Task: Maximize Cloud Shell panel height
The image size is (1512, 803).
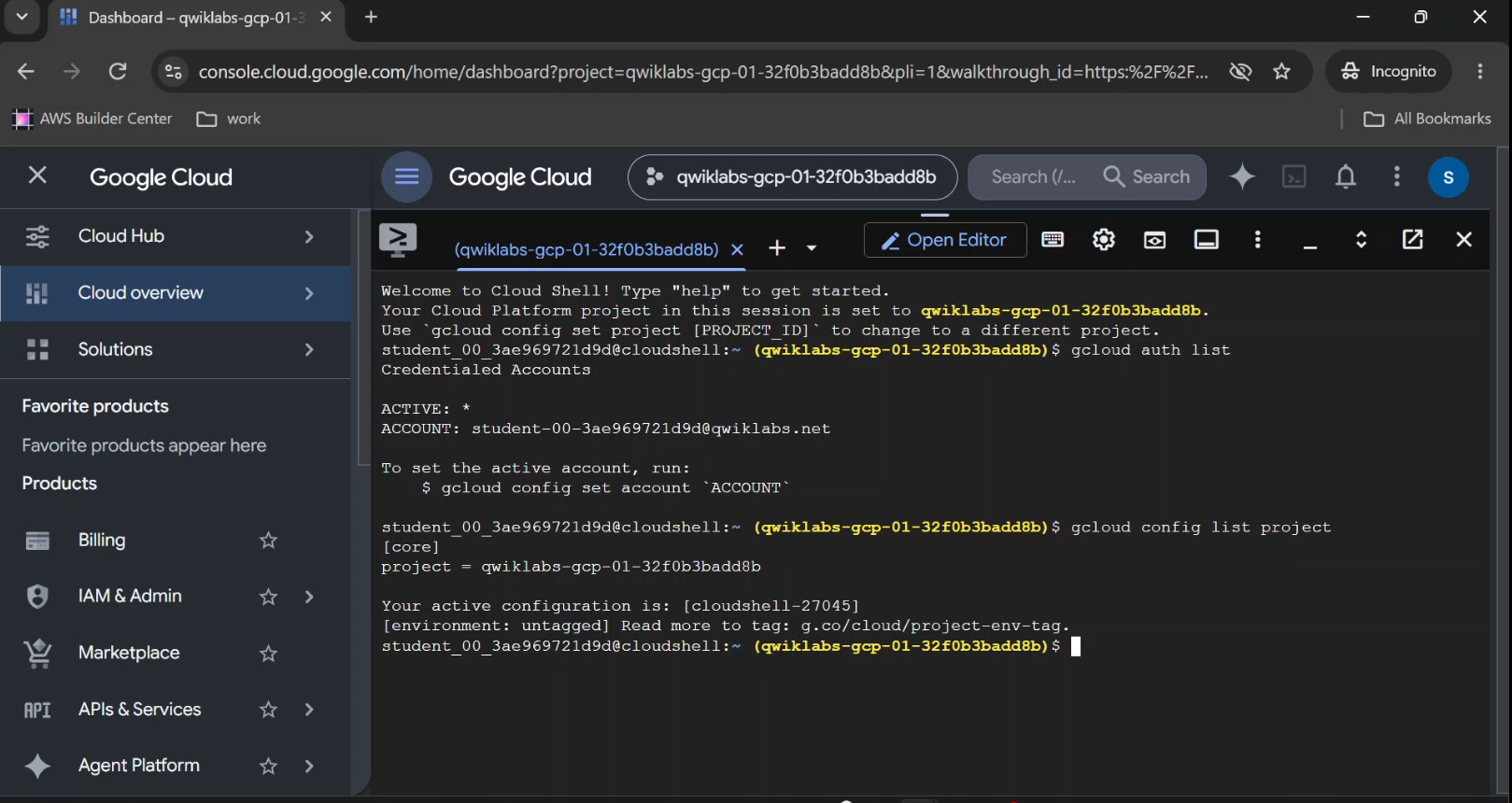Action: (1362, 240)
